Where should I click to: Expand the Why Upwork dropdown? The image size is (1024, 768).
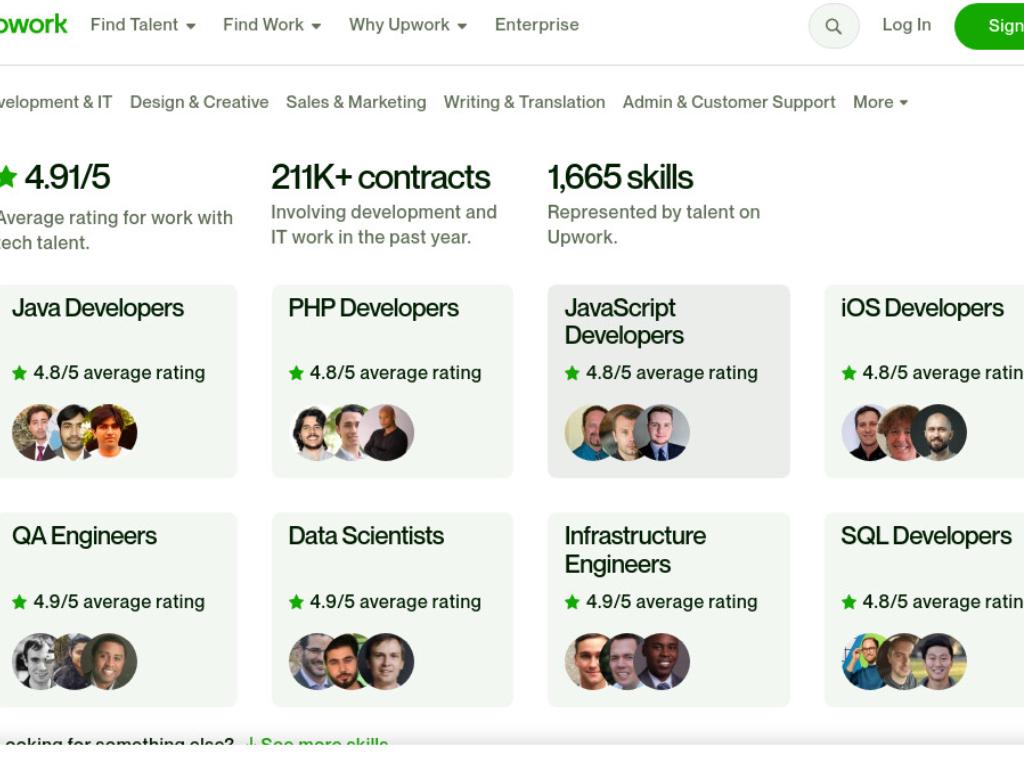tap(408, 25)
